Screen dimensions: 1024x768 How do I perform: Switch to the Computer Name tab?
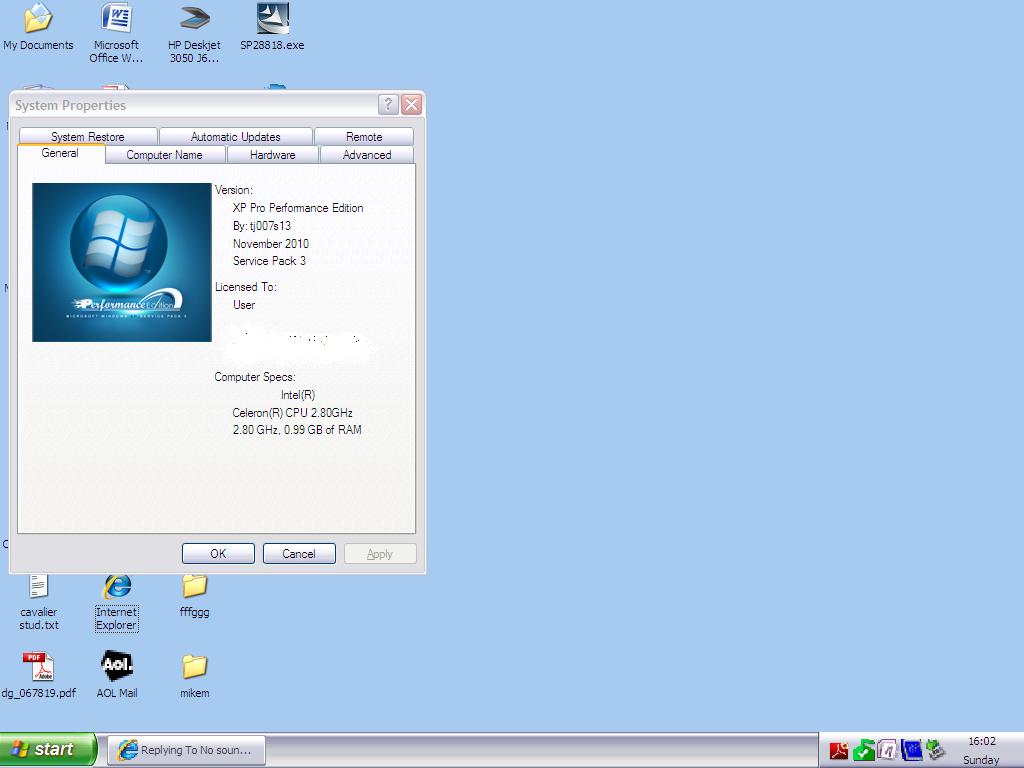coord(165,155)
